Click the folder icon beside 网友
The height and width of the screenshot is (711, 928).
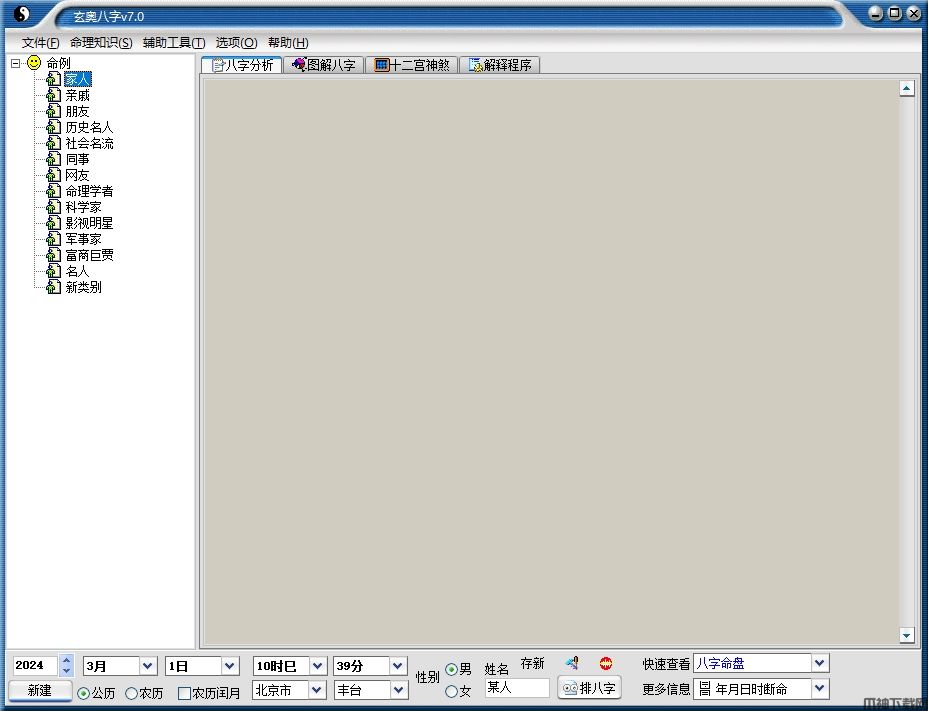(53, 175)
